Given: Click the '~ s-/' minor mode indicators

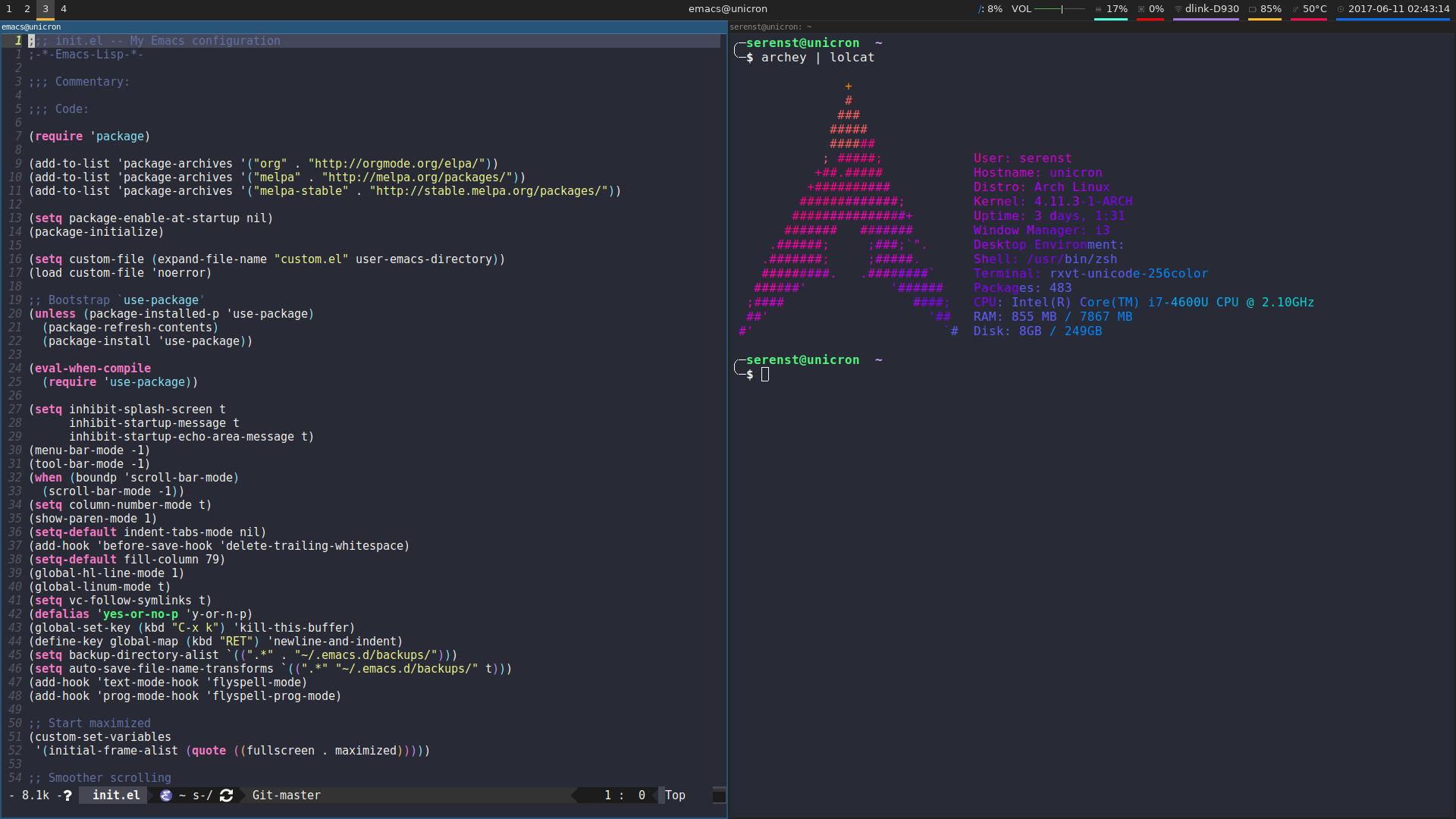Looking at the screenshot, I should 196,795.
